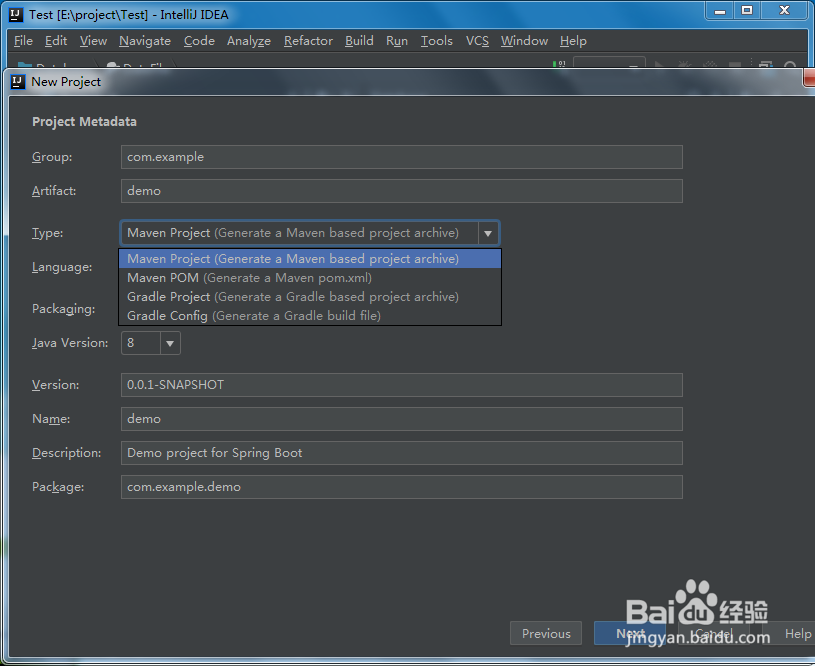This screenshot has height=666, width=815.
Task: Click the Description input field
Action: [402, 453]
